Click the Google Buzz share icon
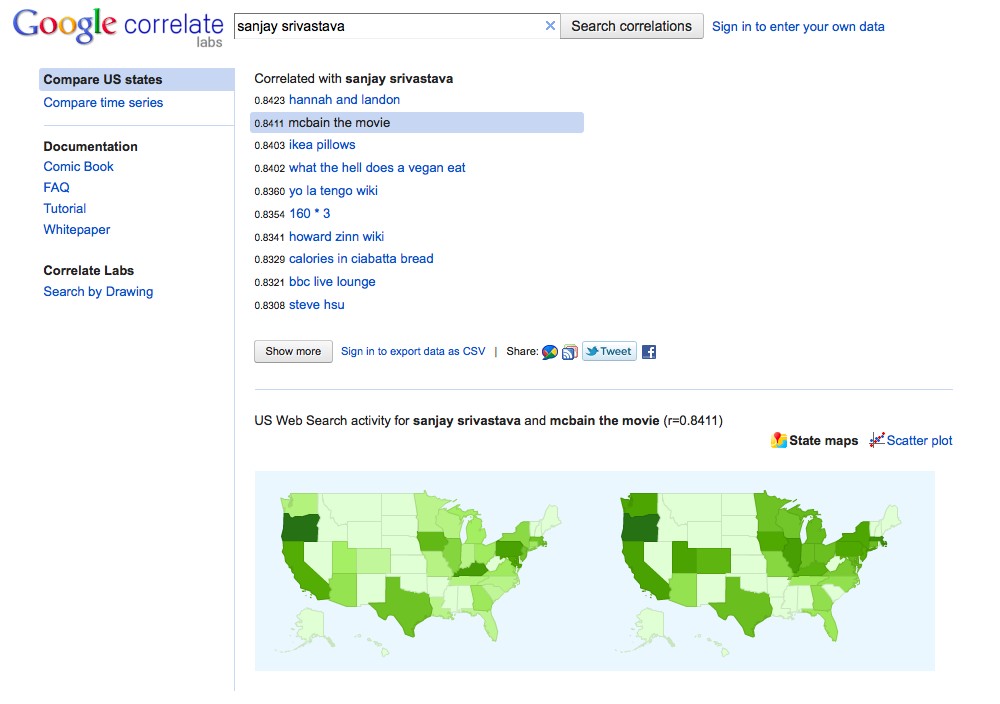Viewport: 1000px width, 704px height. (x=549, y=352)
